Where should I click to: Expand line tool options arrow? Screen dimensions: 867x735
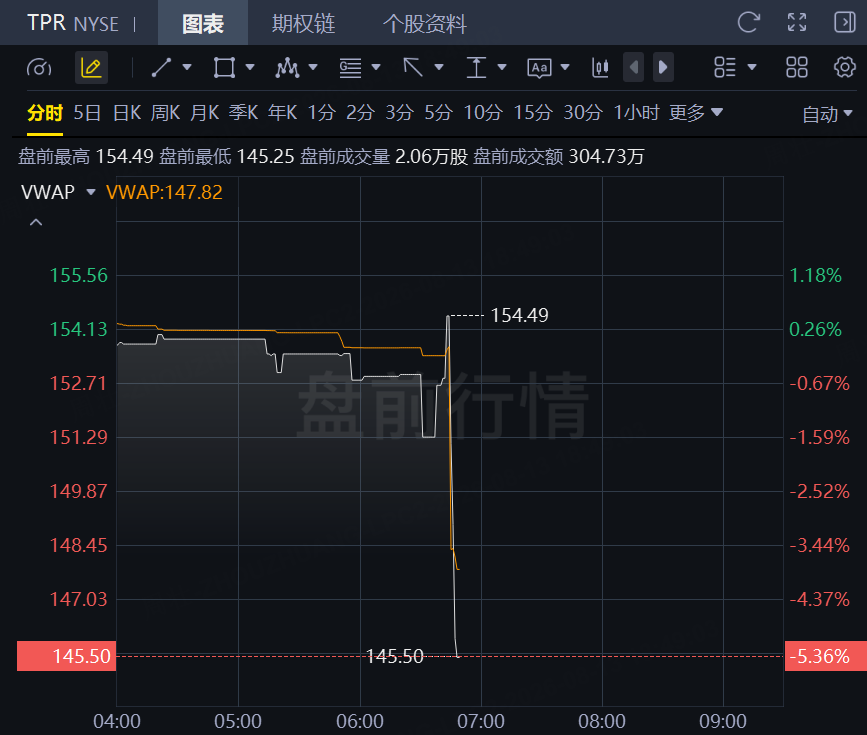tap(187, 67)
